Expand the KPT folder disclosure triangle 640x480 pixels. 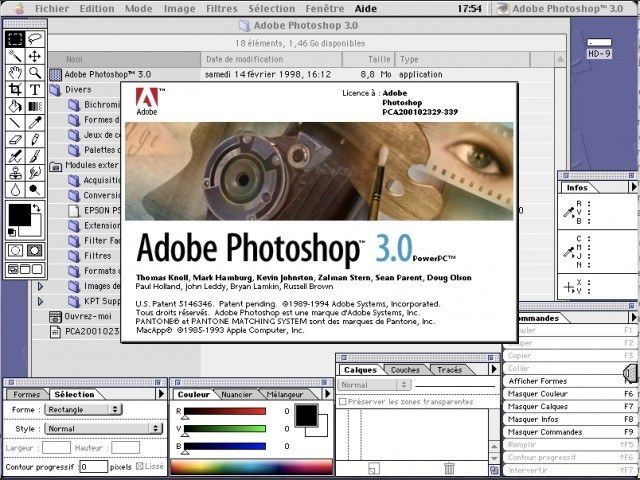coord(40,302)
